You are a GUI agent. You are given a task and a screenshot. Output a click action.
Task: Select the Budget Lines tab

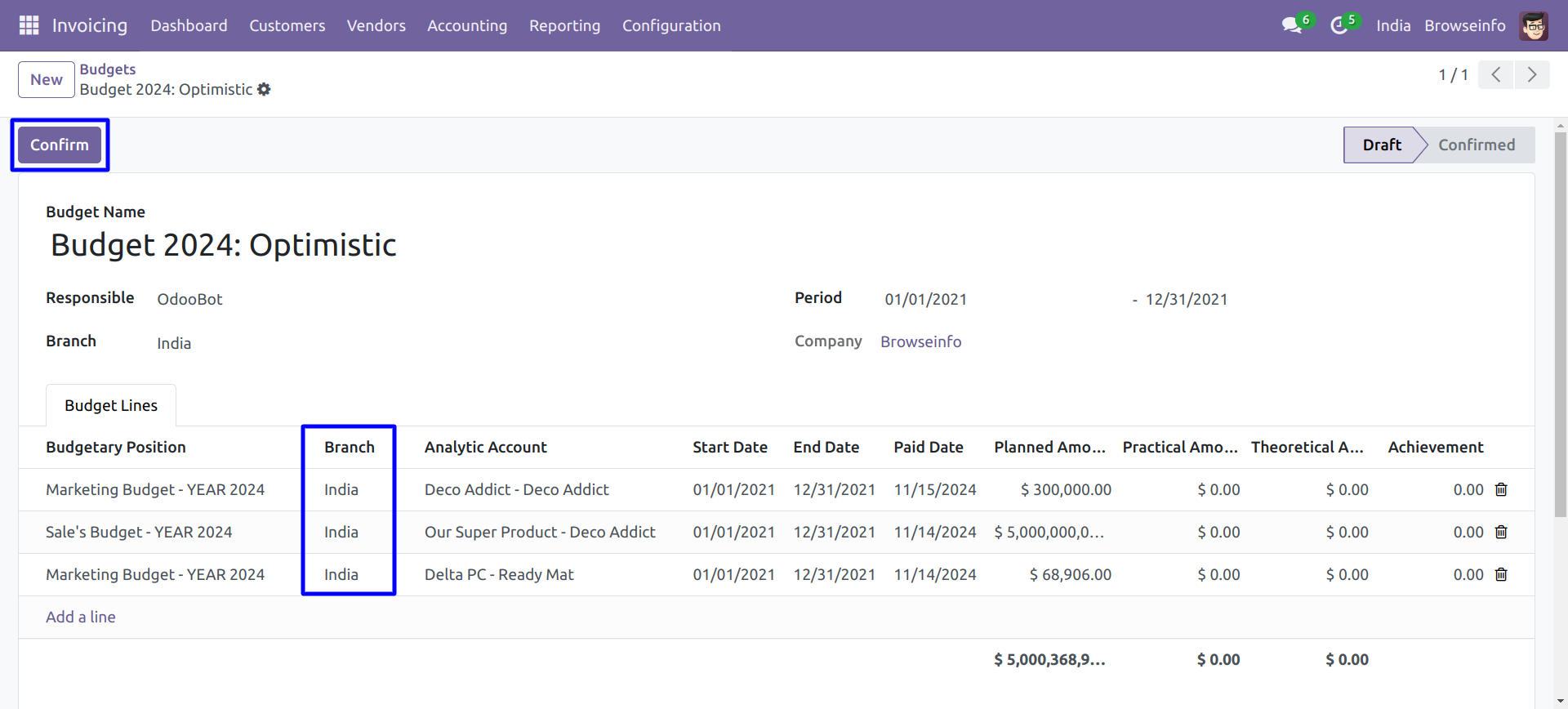coord(111,406)
